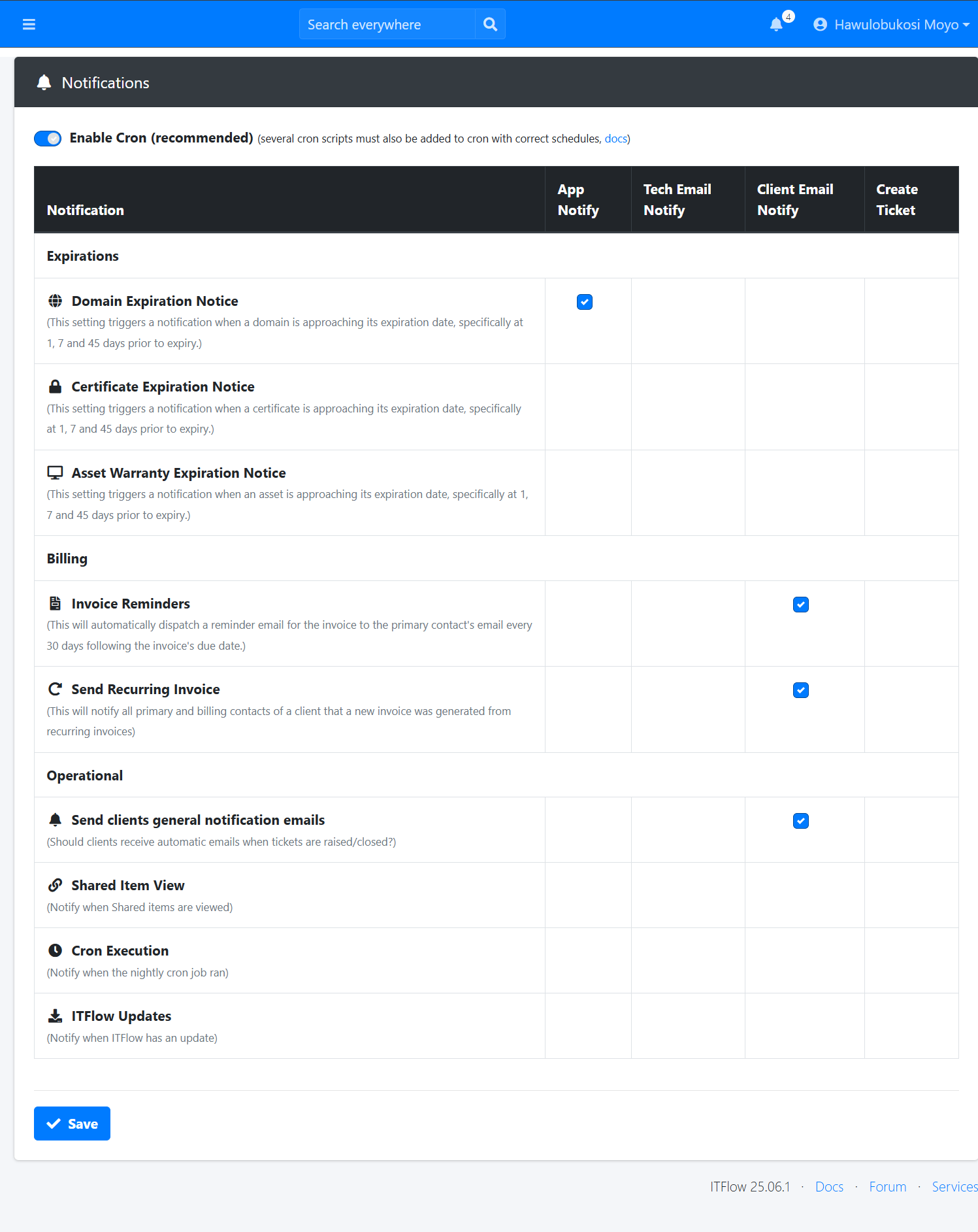The width and height of the screenshot is (978, 1232).
Task: Uncheck Send Recurring Invoice client email checkbox
Action: click(x=801, y=690)
